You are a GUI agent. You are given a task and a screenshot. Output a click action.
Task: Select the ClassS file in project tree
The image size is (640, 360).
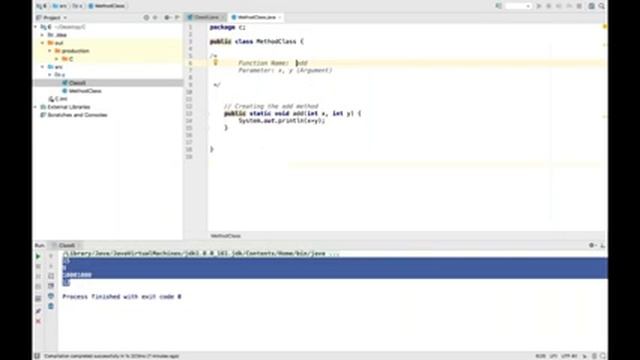point(77,83)
